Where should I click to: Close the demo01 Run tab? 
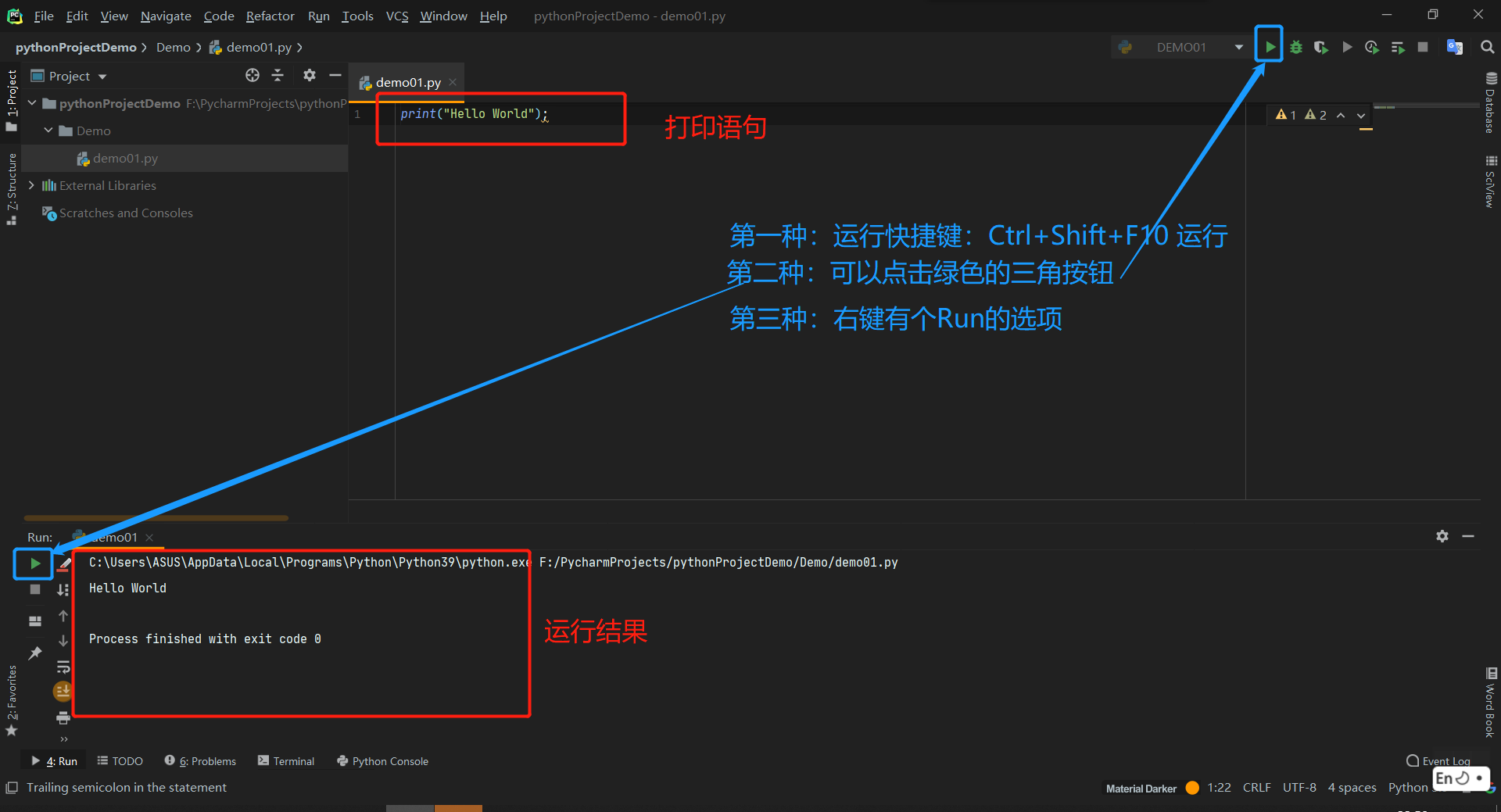click(149, 537)
